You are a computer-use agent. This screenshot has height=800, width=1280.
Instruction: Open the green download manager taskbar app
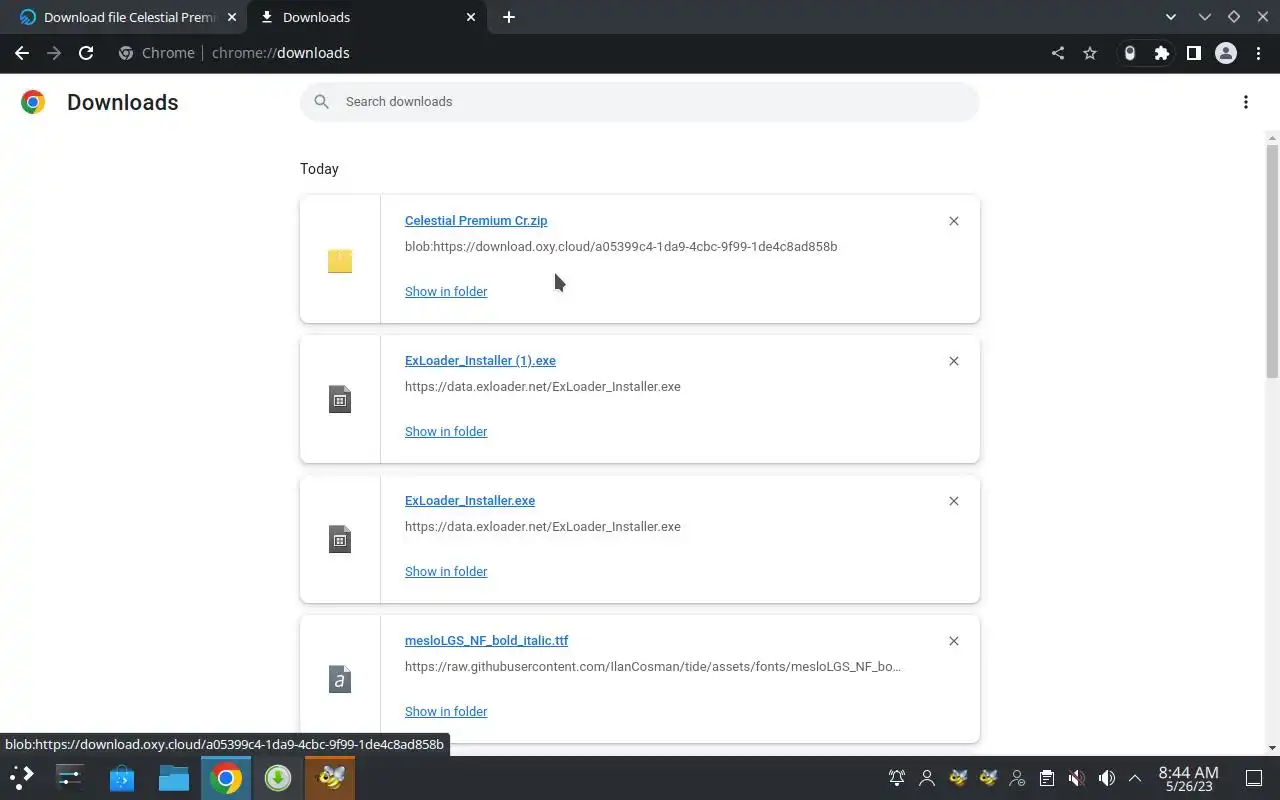coord(278,777)
